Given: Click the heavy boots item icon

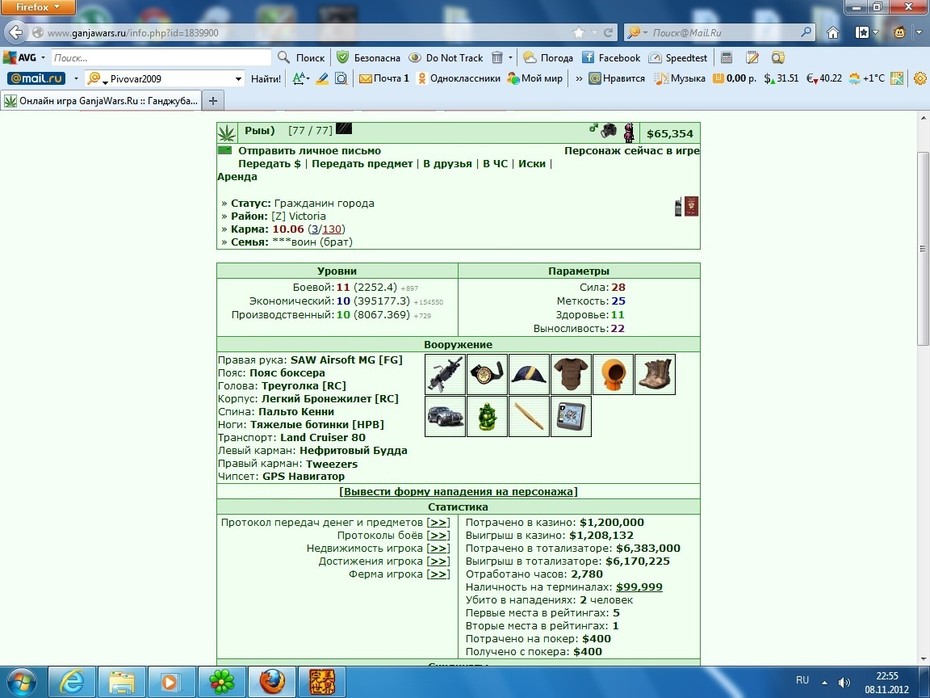Looking at the screenshot, I should pos(655,374).
